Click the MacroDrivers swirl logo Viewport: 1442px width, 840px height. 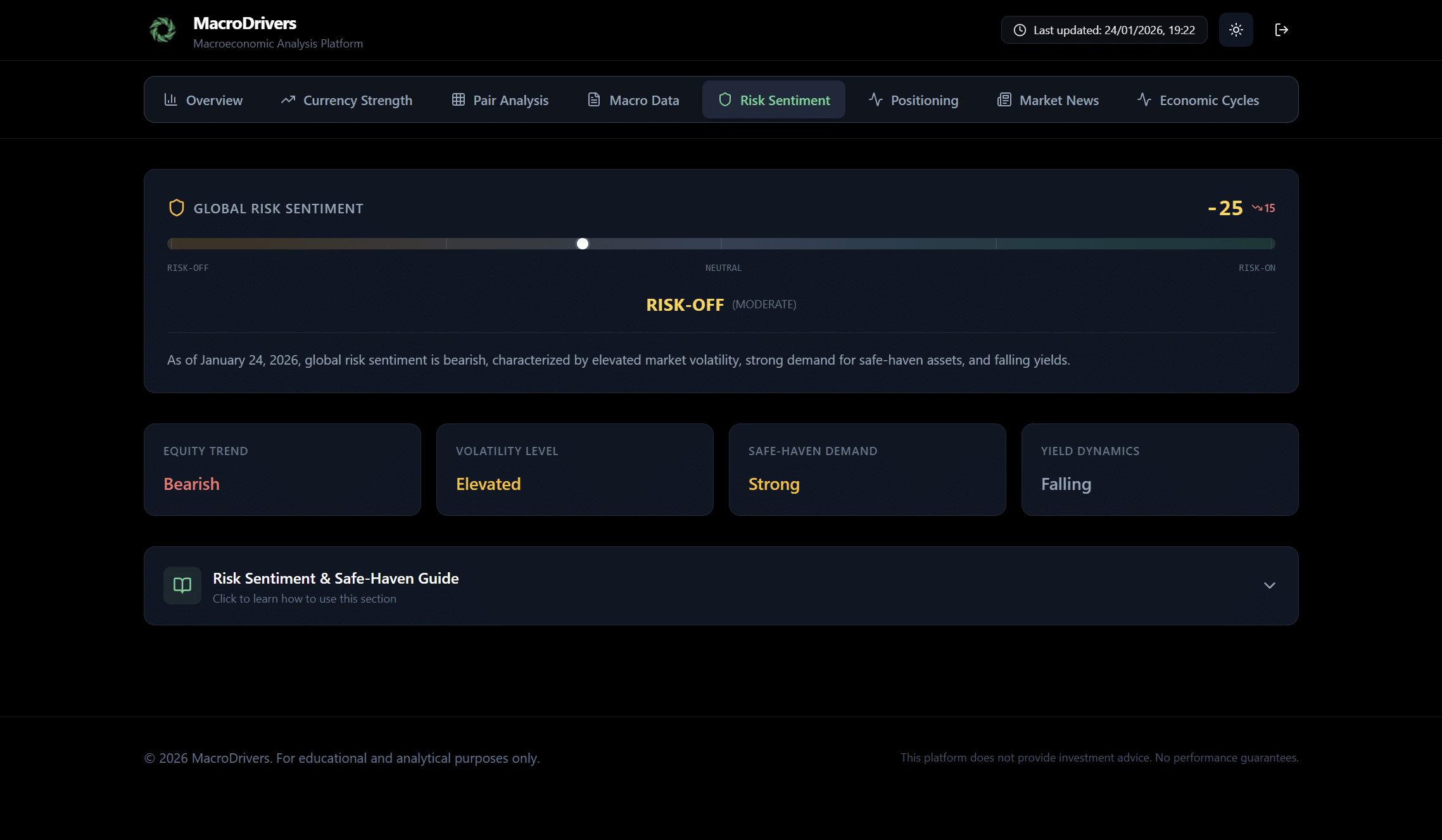click(163, 30)
